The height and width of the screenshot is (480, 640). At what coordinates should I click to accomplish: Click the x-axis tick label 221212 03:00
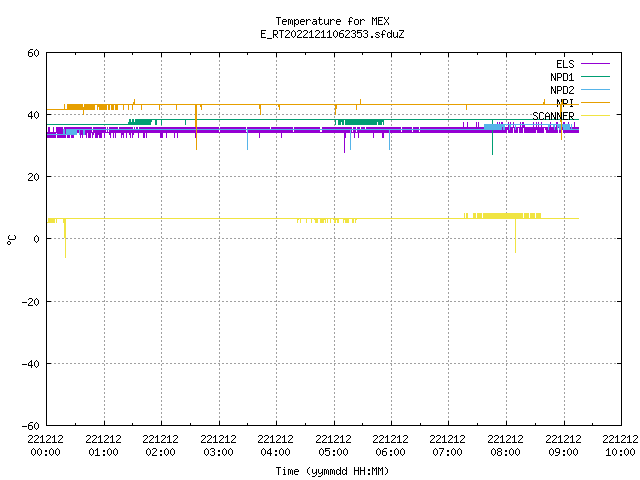[218, 446]
